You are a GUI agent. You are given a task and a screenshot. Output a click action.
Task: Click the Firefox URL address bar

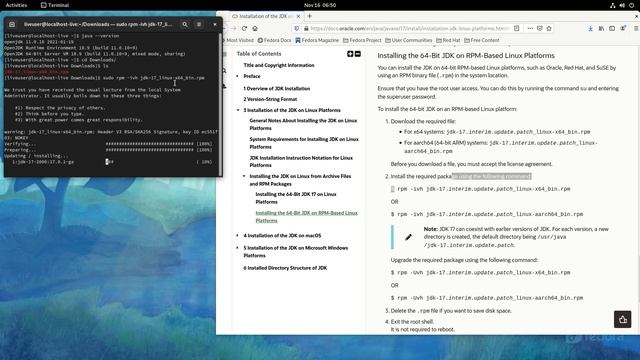pyautogui.click(x=409, y=29)
